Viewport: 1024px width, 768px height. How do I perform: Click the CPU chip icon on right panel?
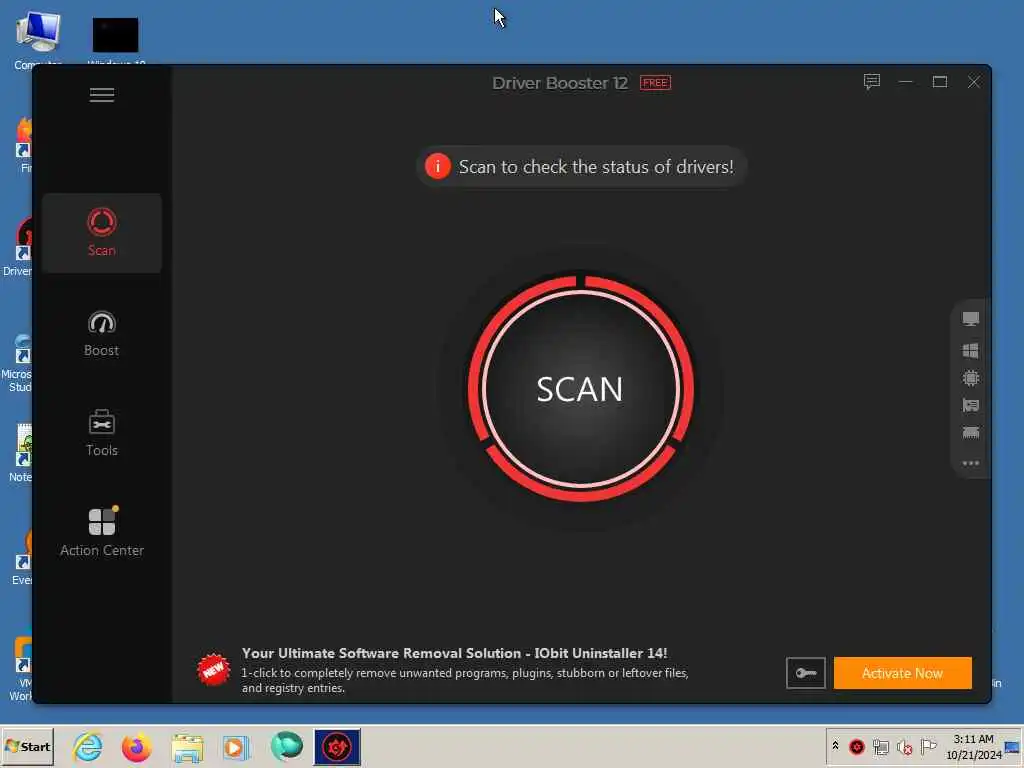pos(970,378)
